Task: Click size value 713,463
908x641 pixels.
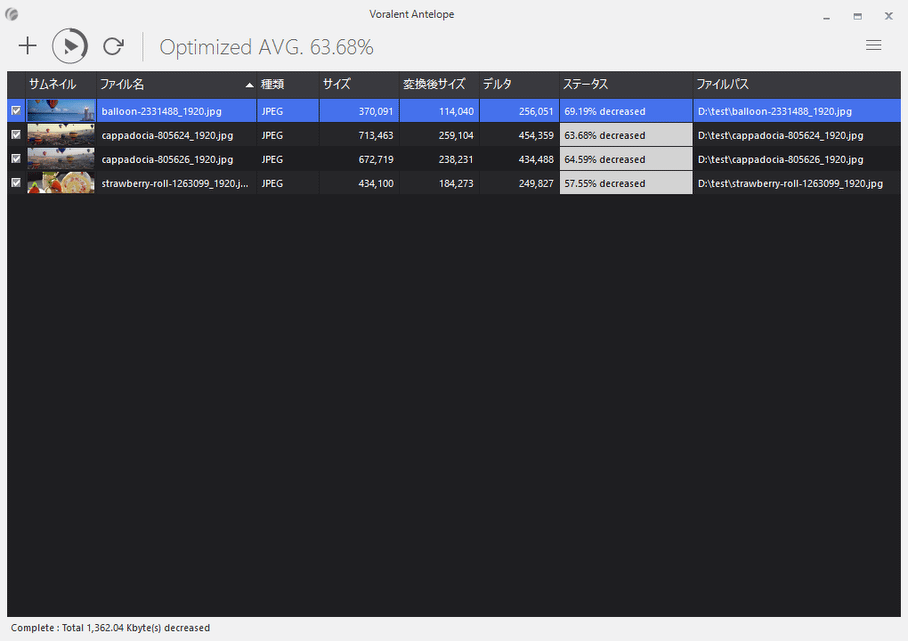Action: pyautogui.click(x=375, y=135)
